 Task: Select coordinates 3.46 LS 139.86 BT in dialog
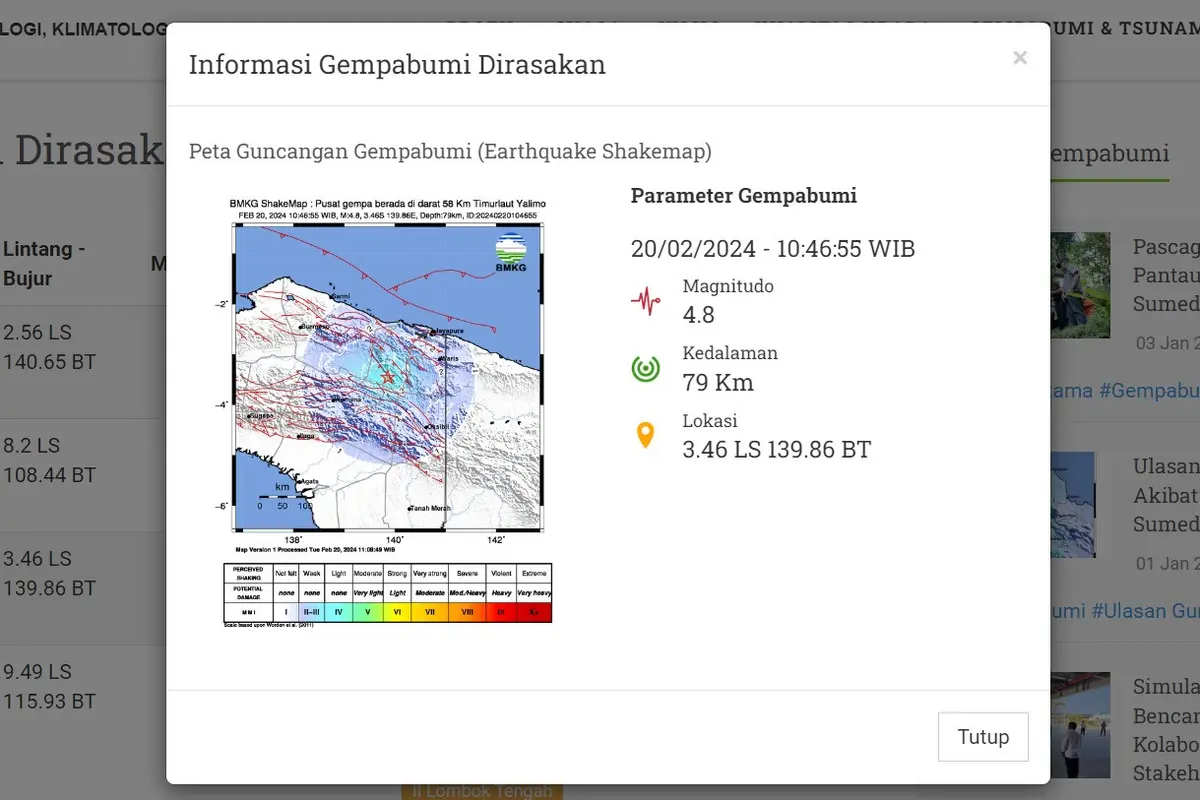pos(777,450)
